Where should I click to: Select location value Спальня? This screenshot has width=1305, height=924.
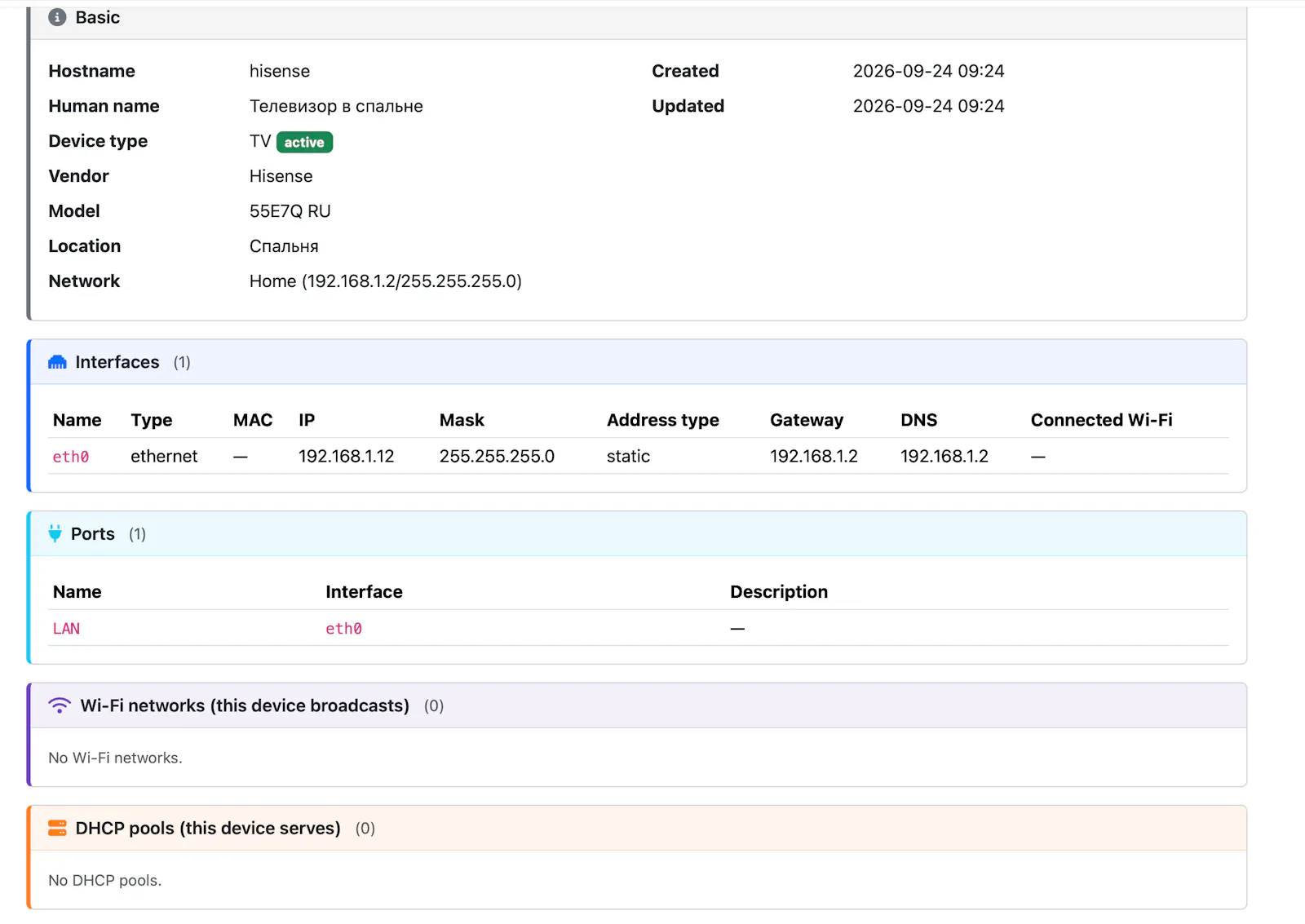pyautogui.click(x=284, y=246)
